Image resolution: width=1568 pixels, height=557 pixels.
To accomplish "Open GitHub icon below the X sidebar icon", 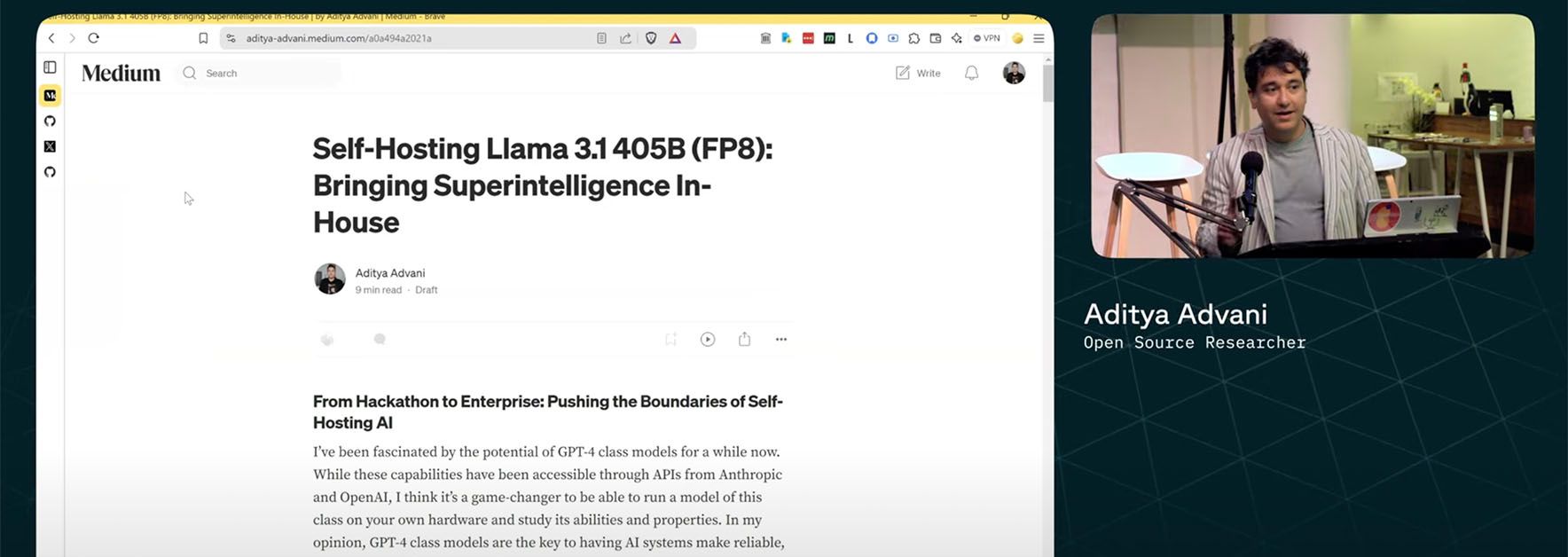I will click(50, 172).
